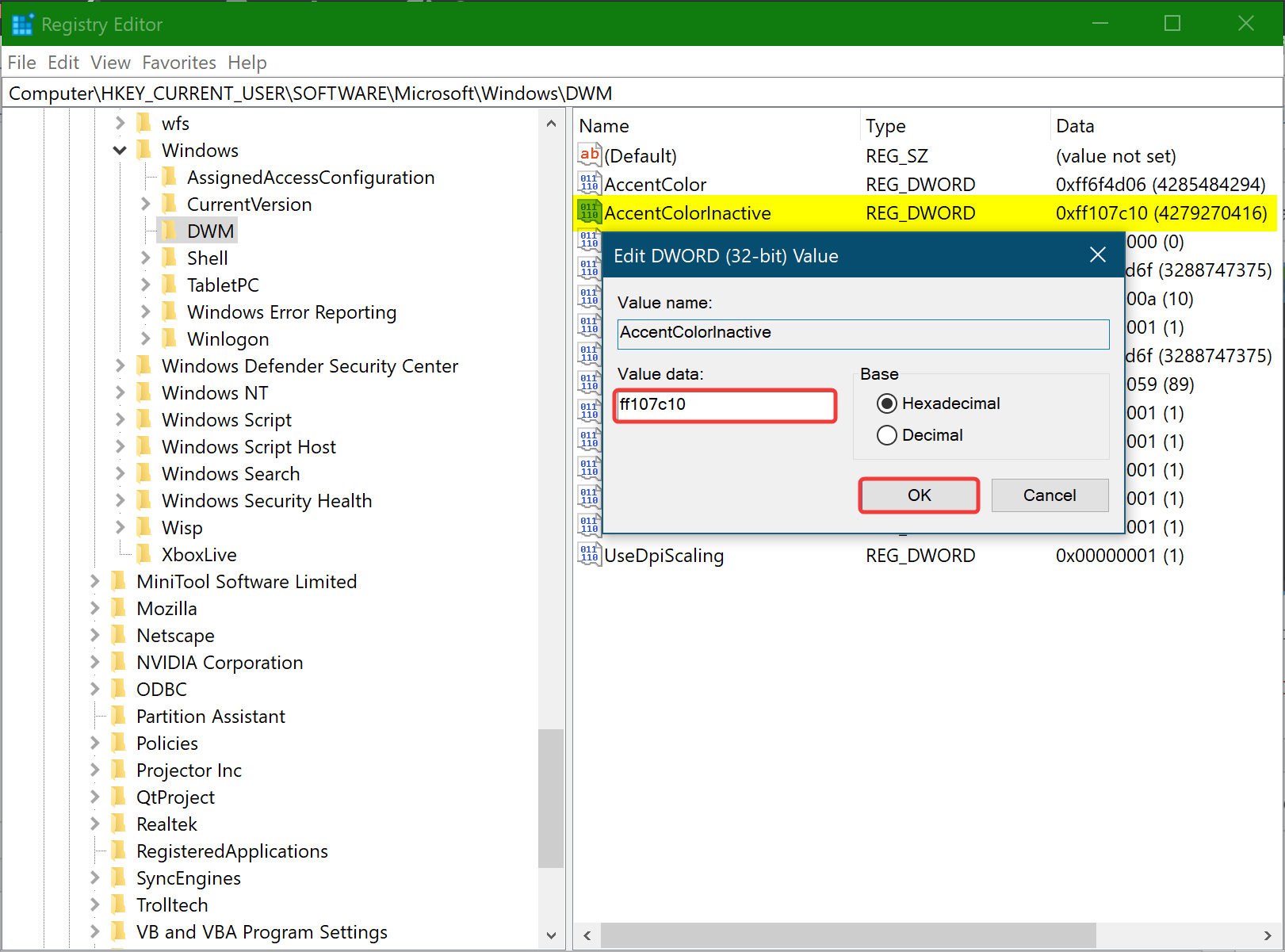
Task: Expand the Windows Script Host key
Action: tap(120, 446)
